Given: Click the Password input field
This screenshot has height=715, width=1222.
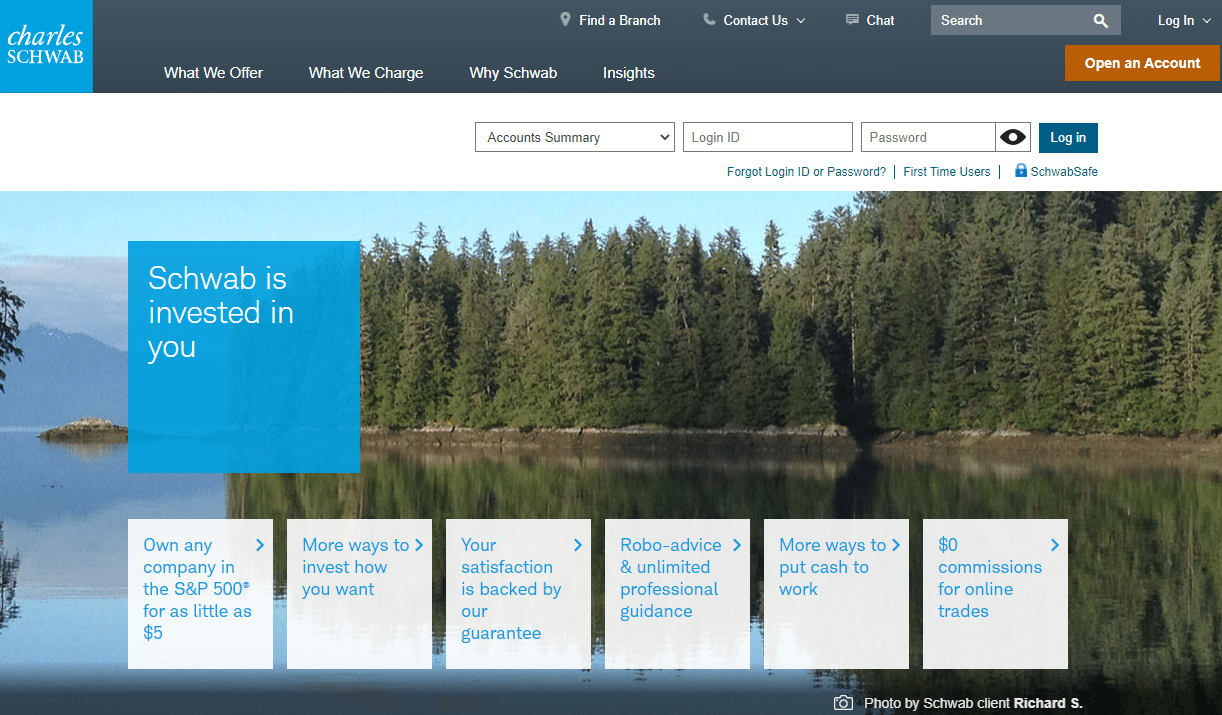Looking at the screenshot, I should point(928,137).
